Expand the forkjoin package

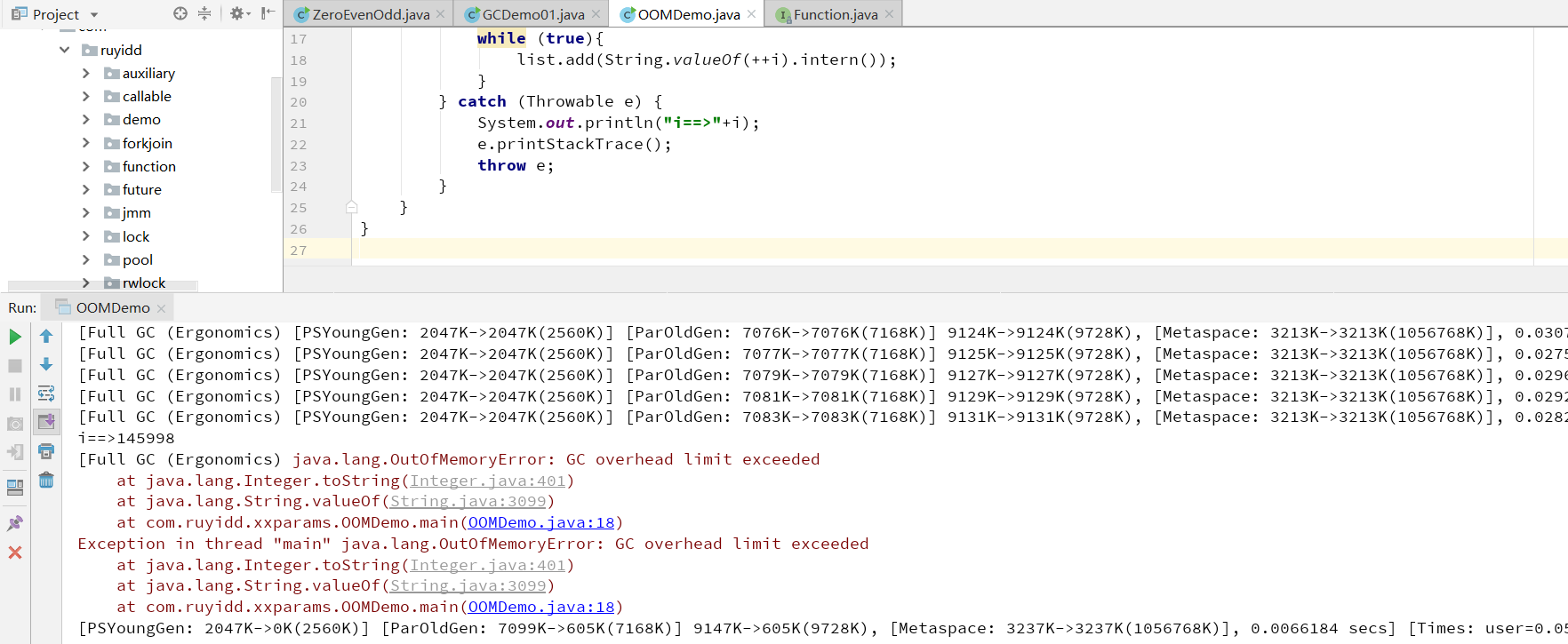pyautogui.click(x=85, y=143)
